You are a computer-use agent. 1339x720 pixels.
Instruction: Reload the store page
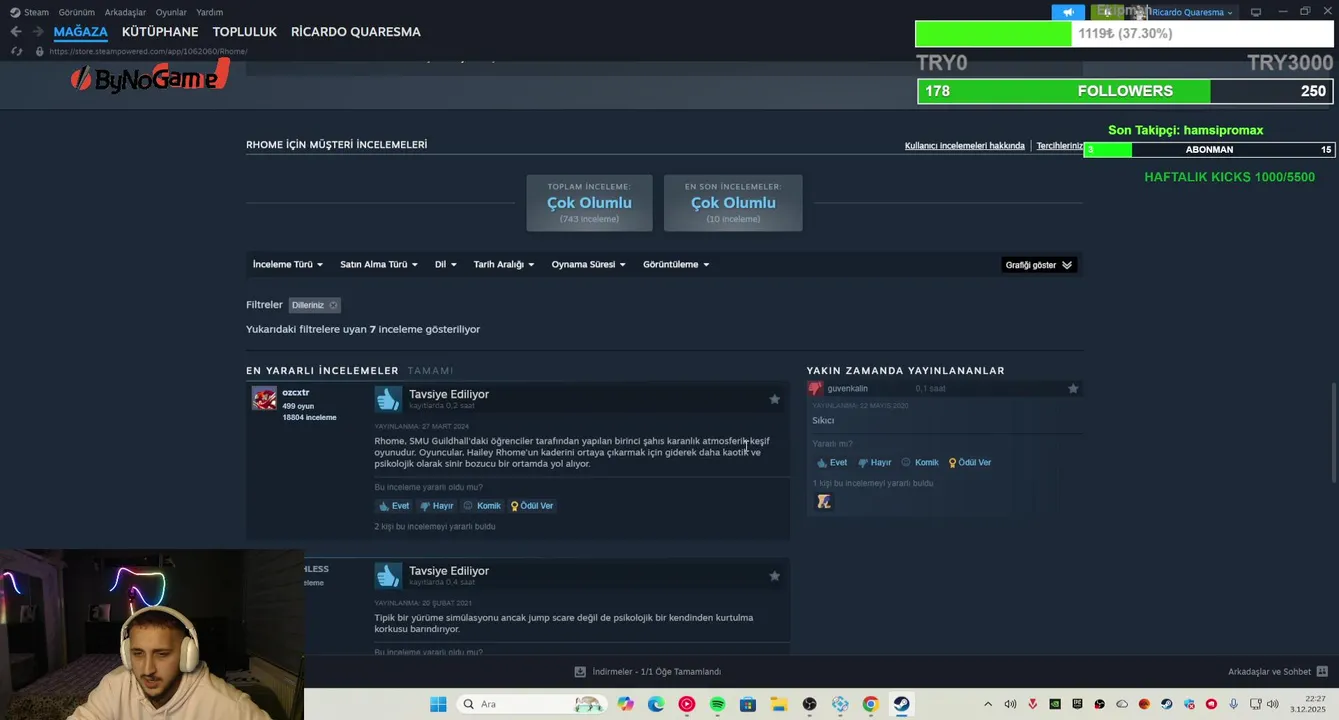pos(16,51)
